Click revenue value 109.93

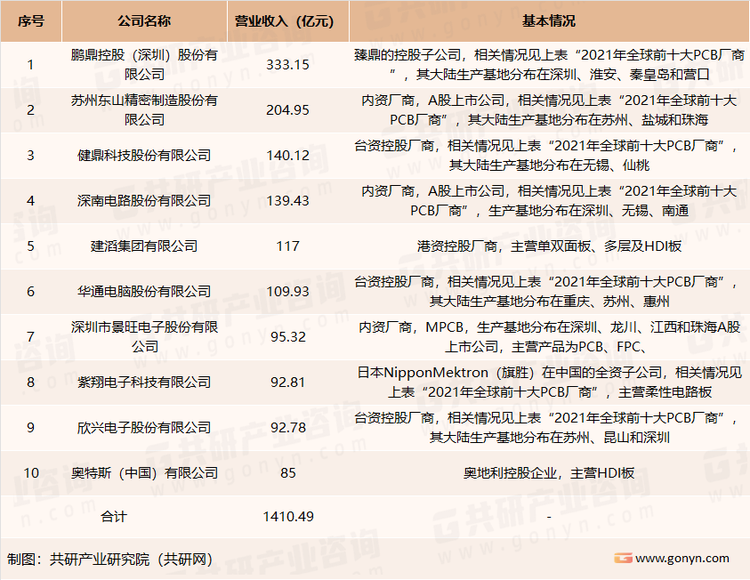coord(288,291)
